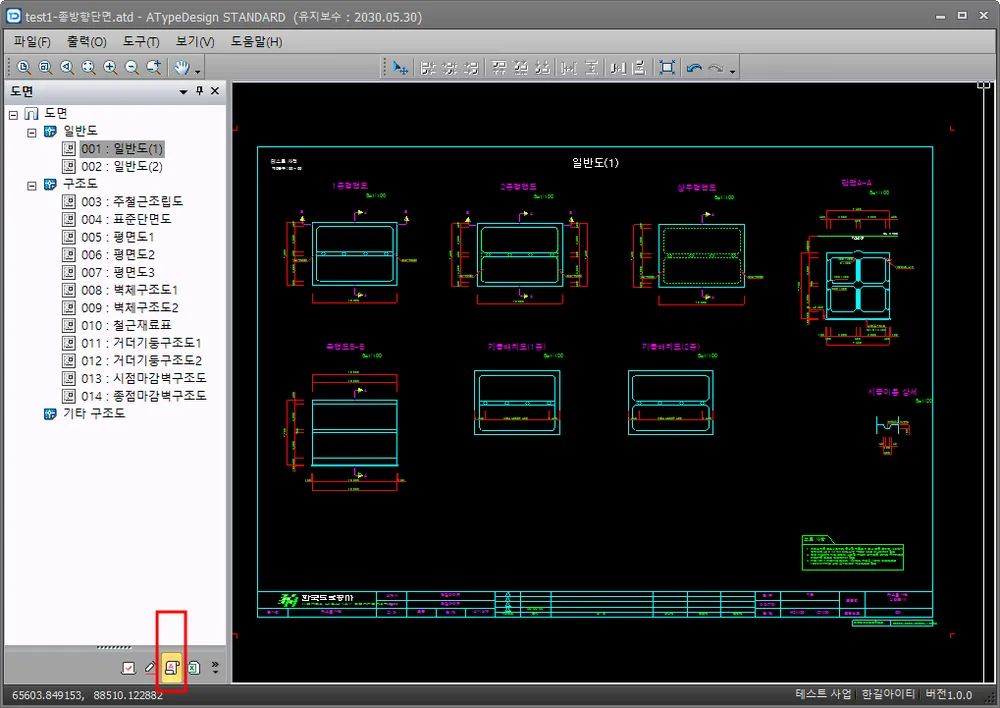Close the 도면 side panel
The width and height of the screenshot is (1000, 708).
215,91
